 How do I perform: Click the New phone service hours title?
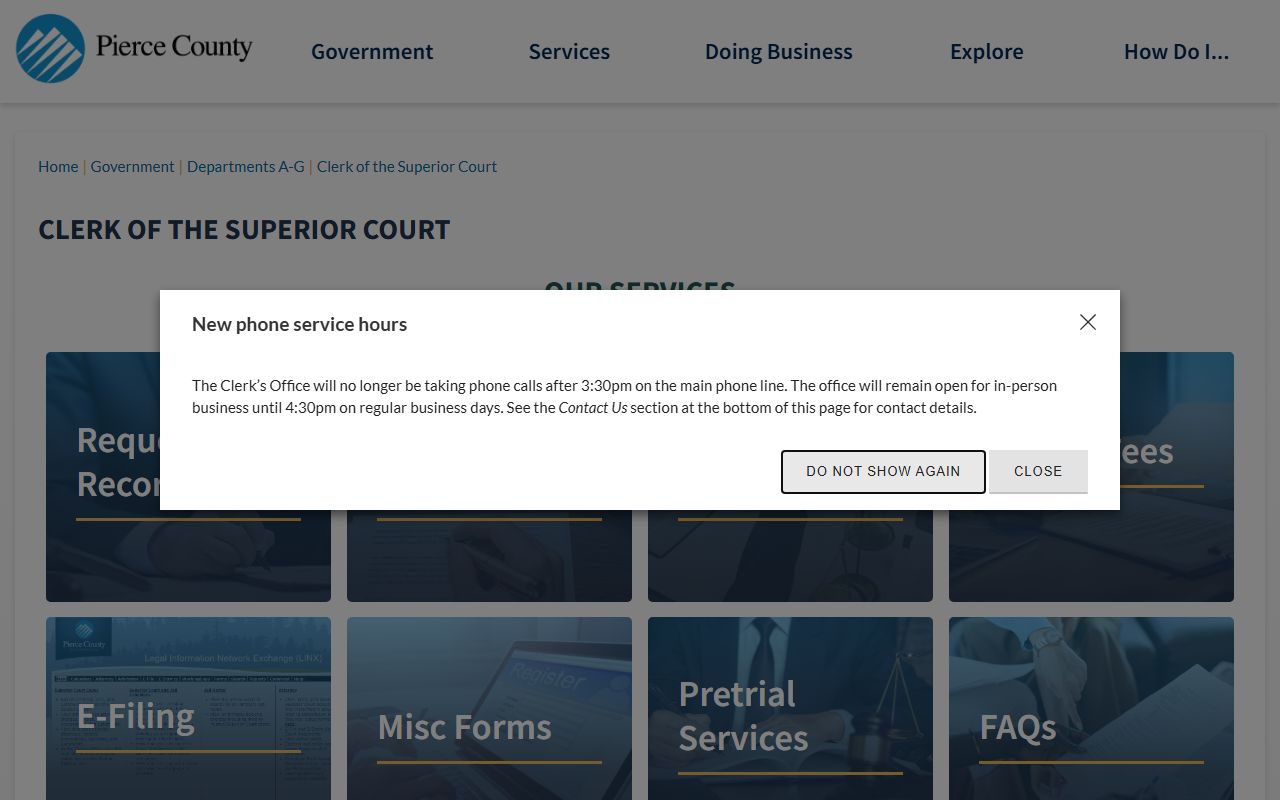click(x=300, y=324)
